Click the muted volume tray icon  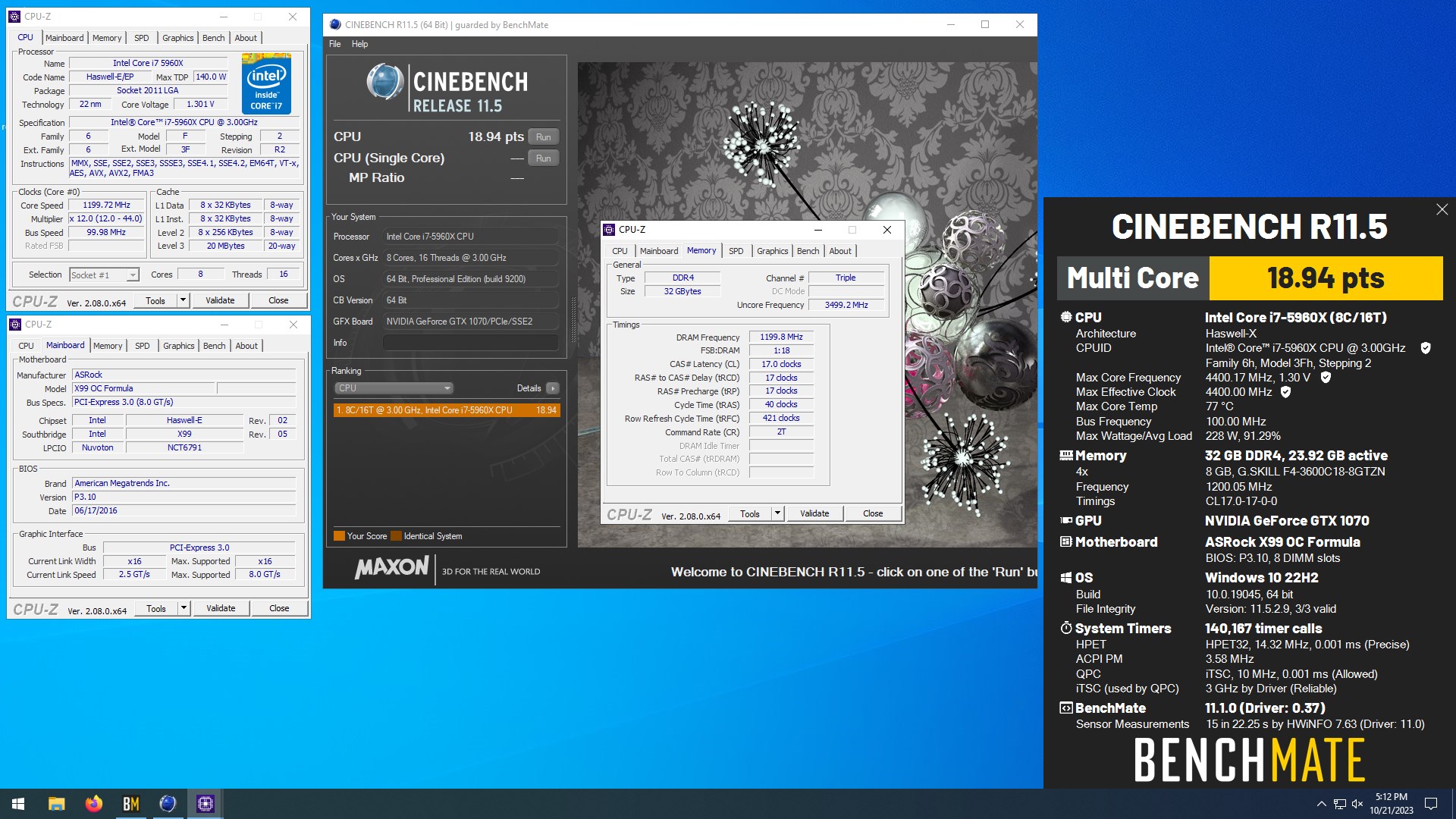[1357, 804]
